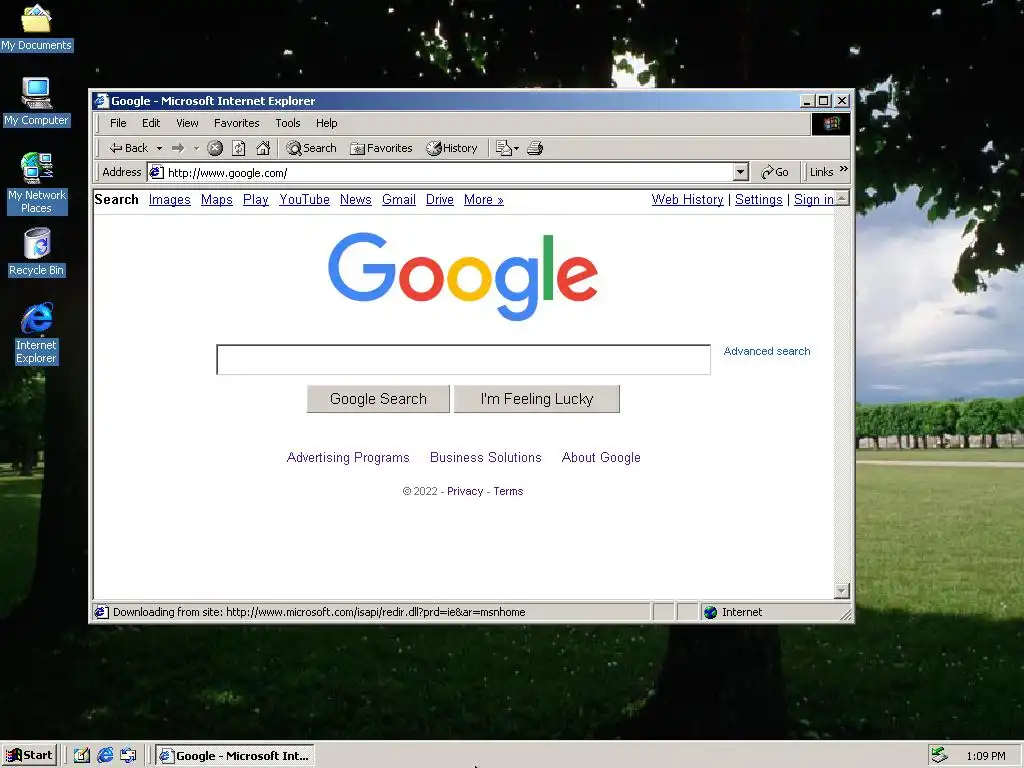Open the Advanced search link
Viewport: 1024px width, 768px height.
pyautogui.click(x=767, y=351)
